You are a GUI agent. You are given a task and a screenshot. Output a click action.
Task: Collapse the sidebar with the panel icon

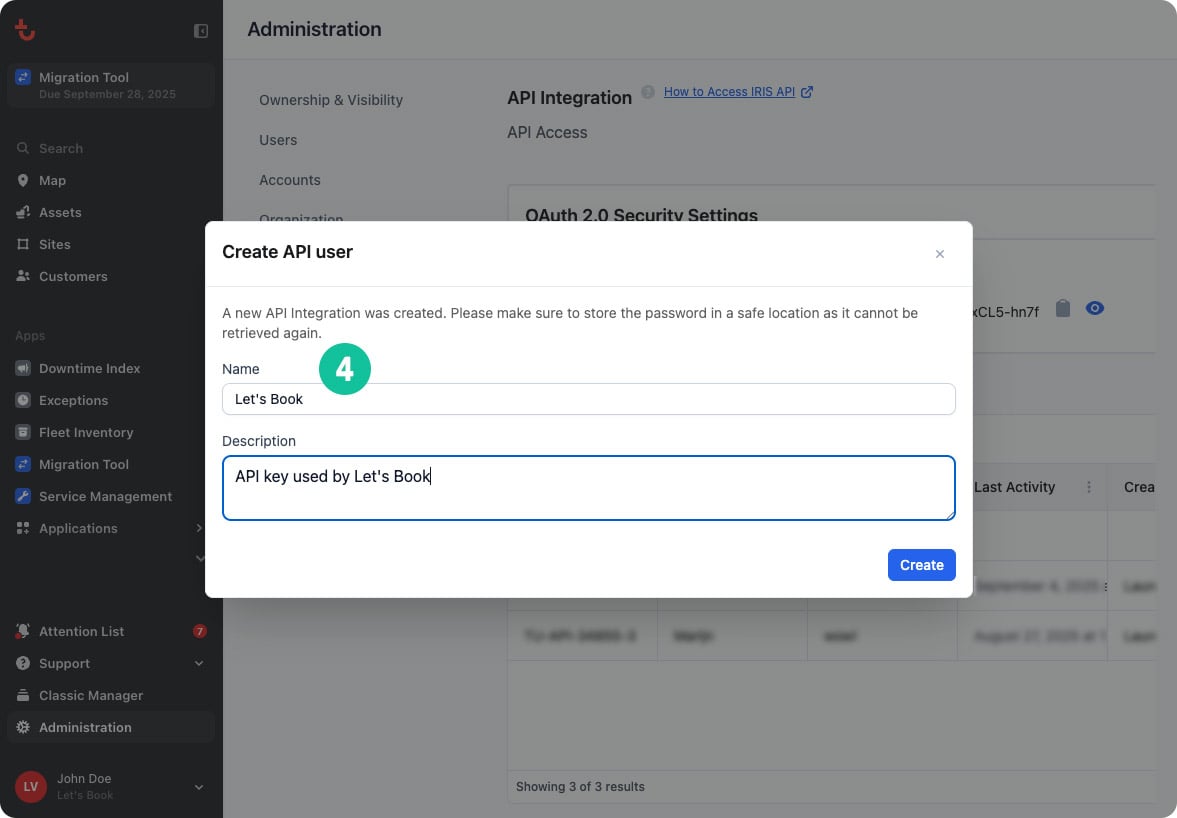coord(201,31)
